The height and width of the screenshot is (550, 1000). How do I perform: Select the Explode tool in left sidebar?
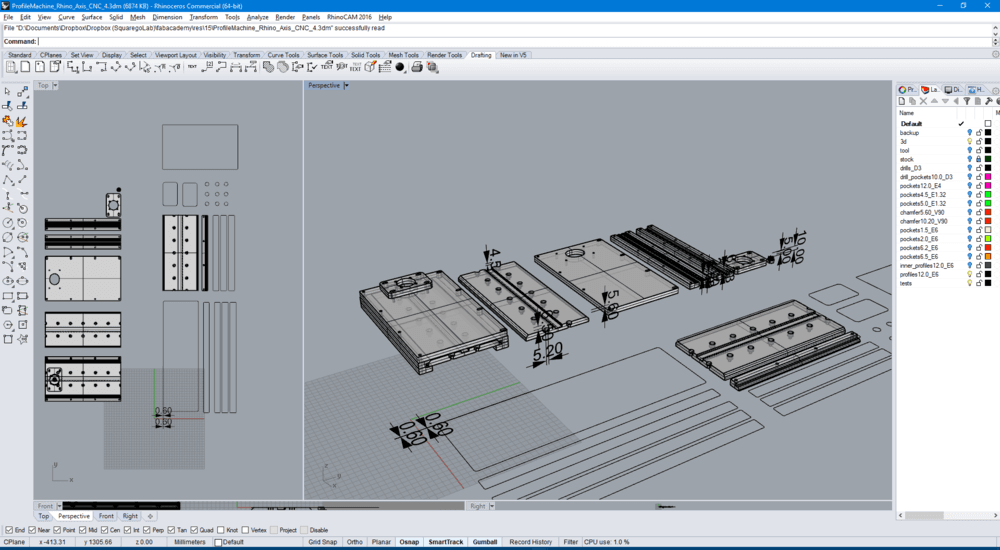pos(21,121)
